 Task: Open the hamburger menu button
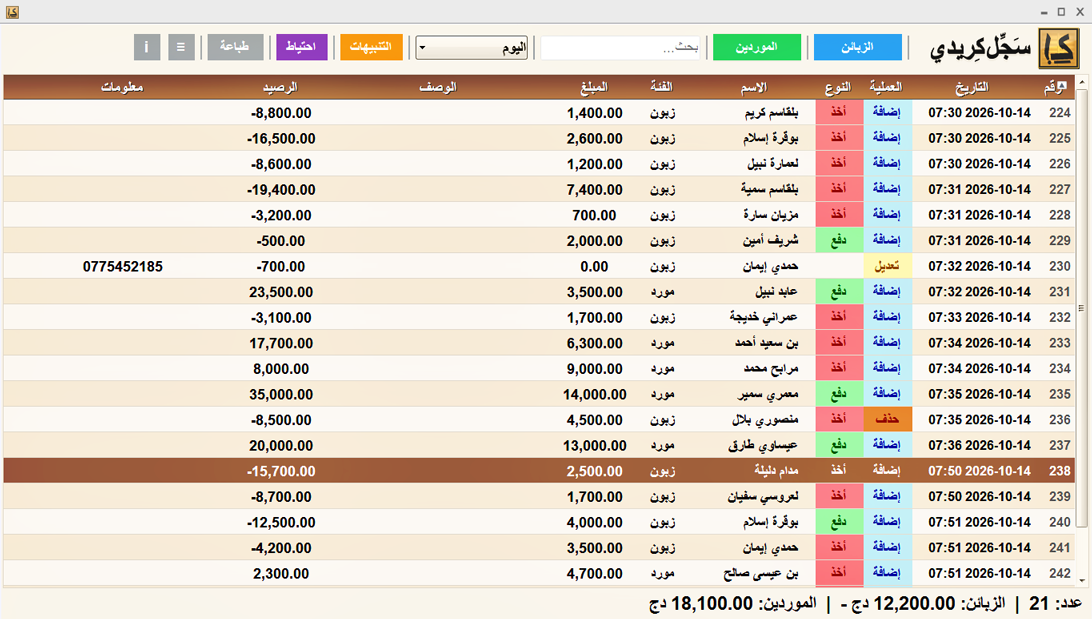181,47
